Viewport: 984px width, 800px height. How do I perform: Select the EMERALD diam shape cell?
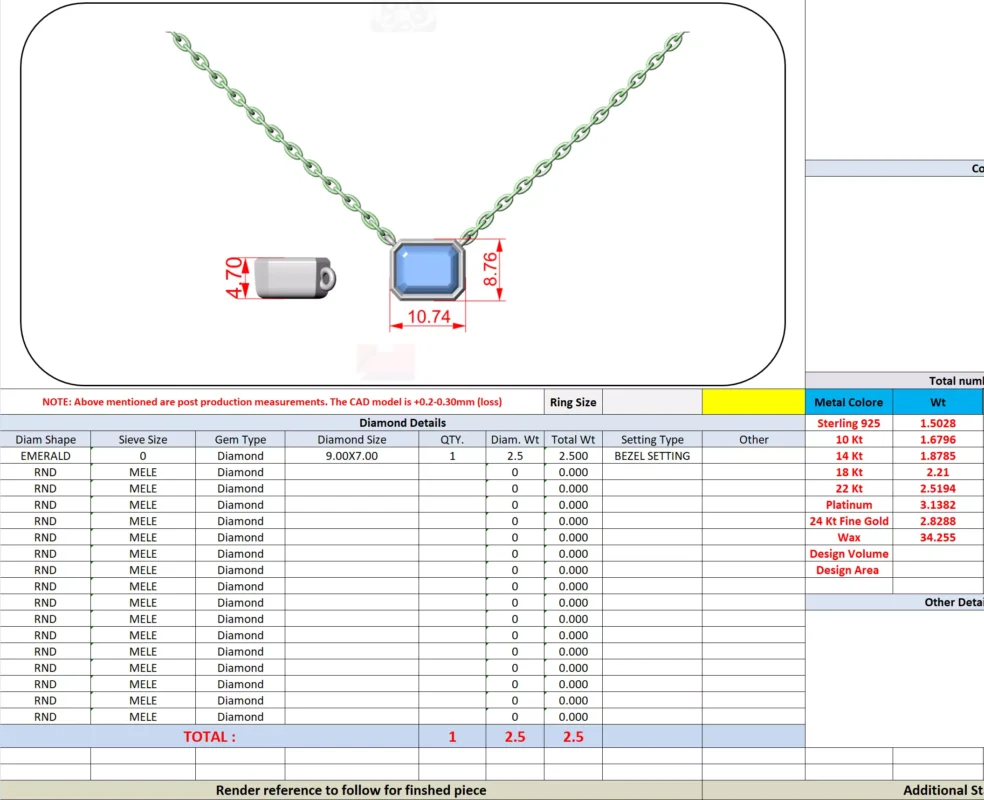[45, 456]
